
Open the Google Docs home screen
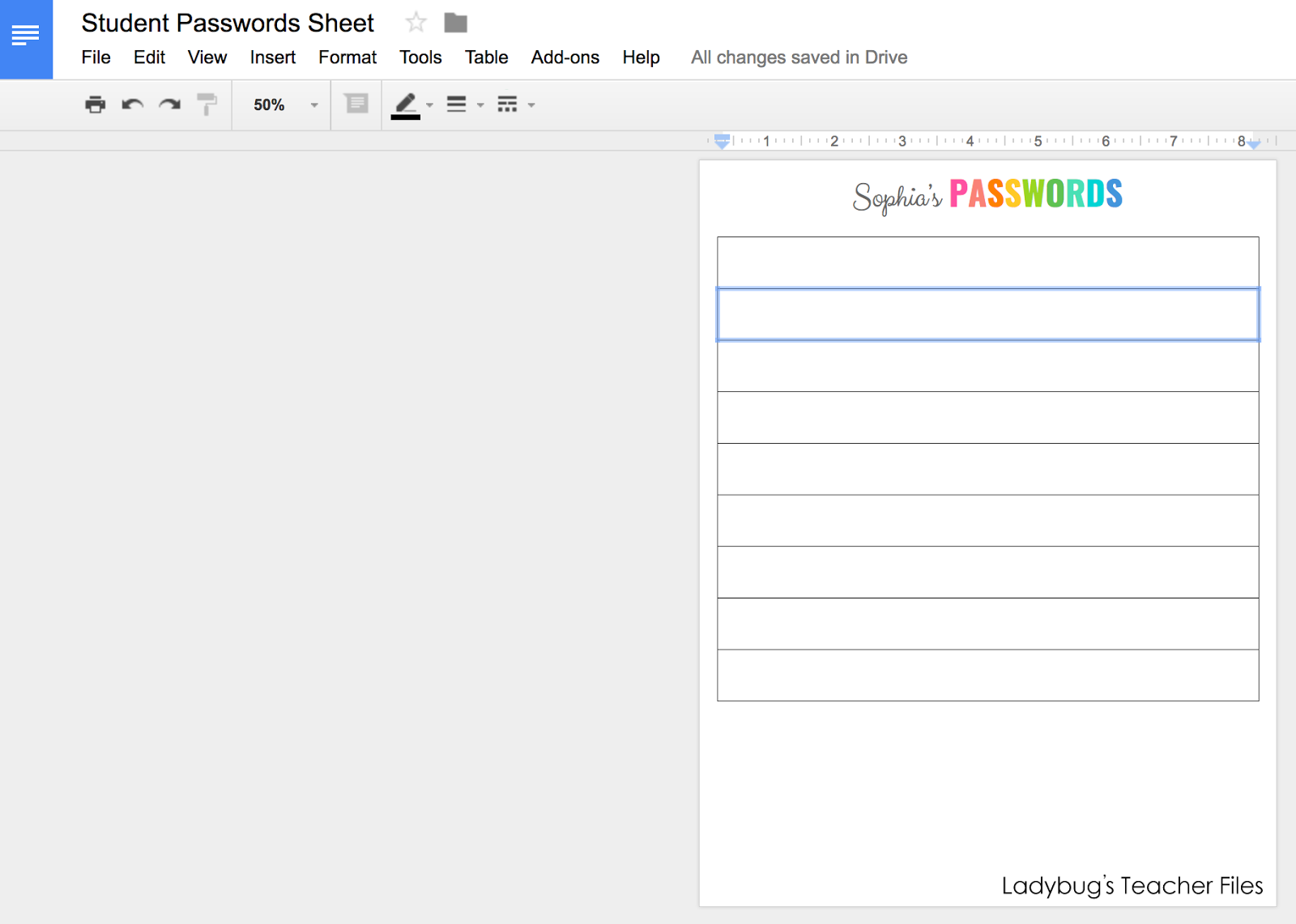(26, 35)
